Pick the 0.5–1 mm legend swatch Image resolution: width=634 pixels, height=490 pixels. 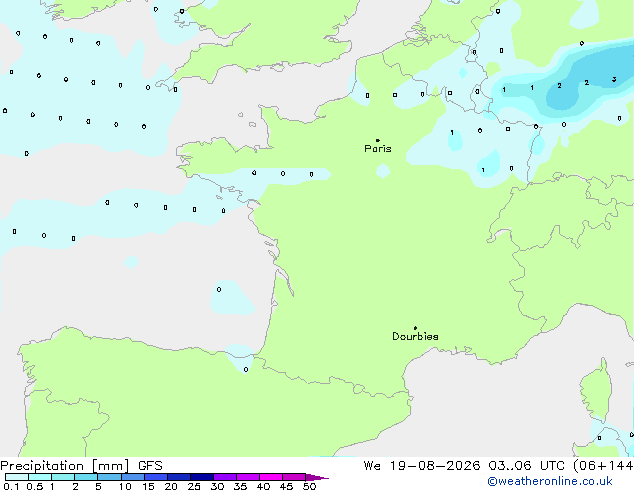(x=40, y=477)
